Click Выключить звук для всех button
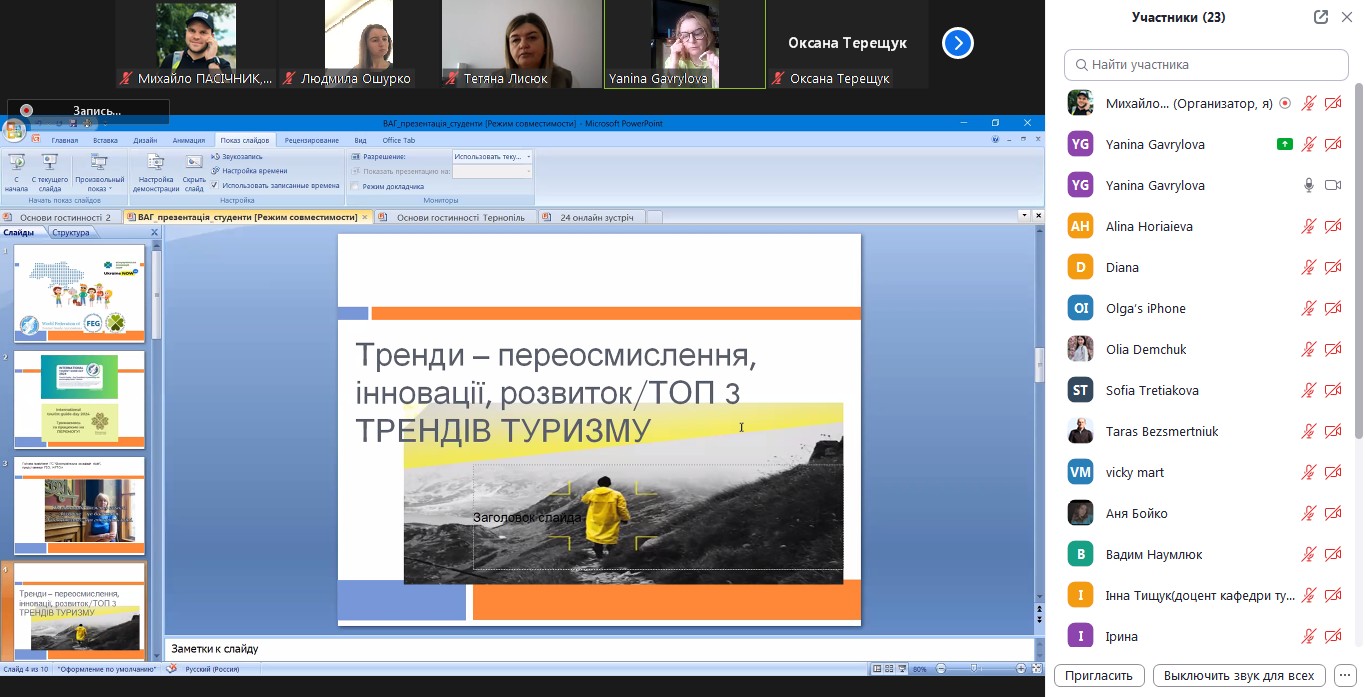1365x697 pixels. pyautogui.click(x=1239, y=675)
